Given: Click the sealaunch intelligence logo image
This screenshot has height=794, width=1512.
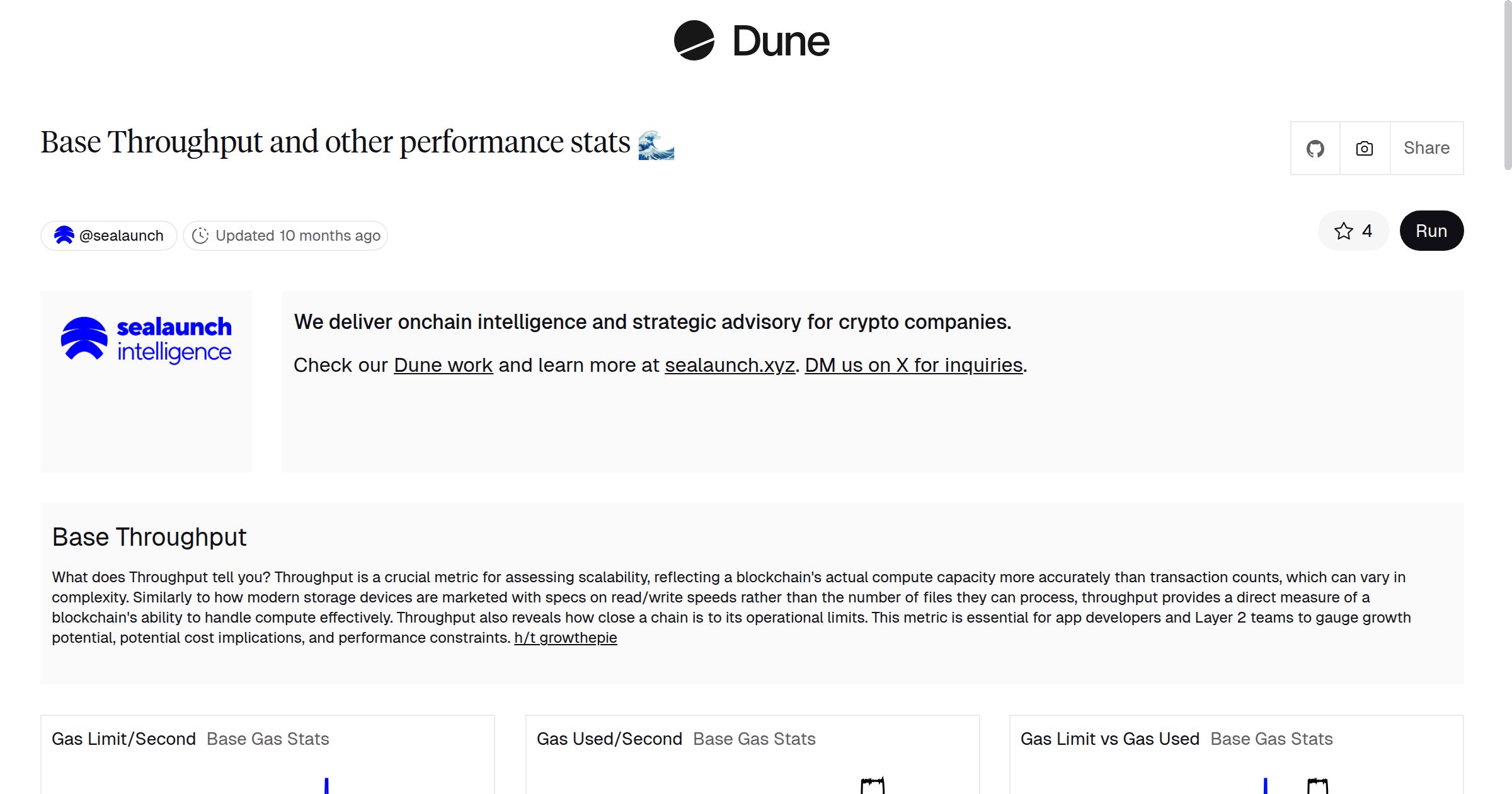Looking at the screenshot, I should tap(146, 340).
